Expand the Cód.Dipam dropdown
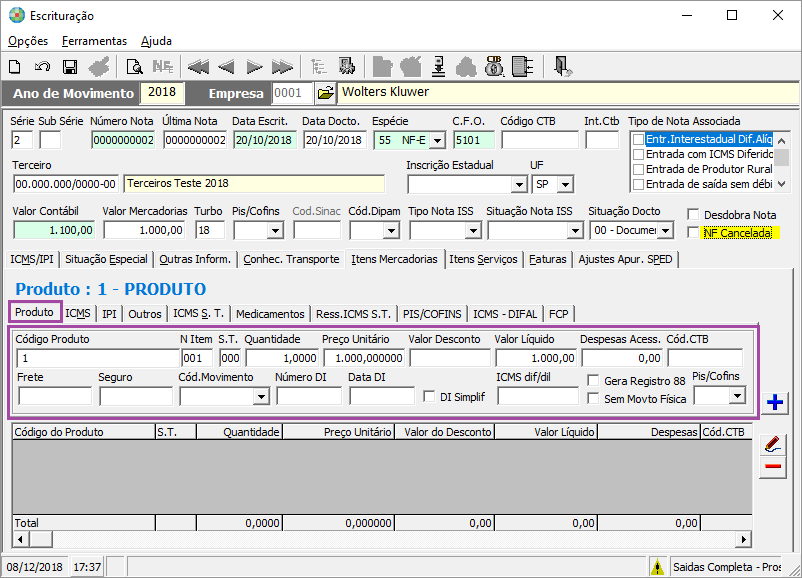The height and width of the screenshot is (578, 802). pos(391,231)
